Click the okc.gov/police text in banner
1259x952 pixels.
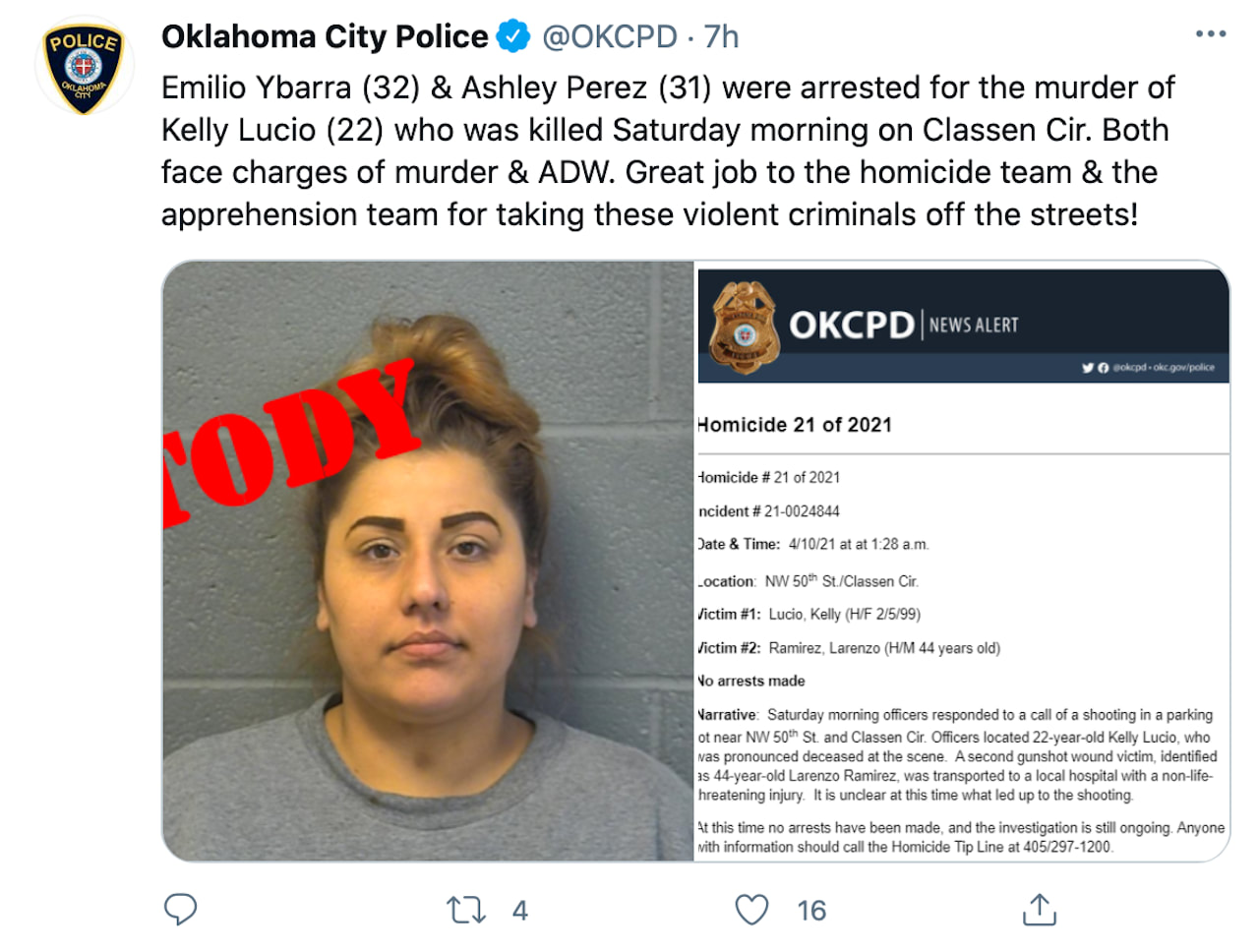1183,367
